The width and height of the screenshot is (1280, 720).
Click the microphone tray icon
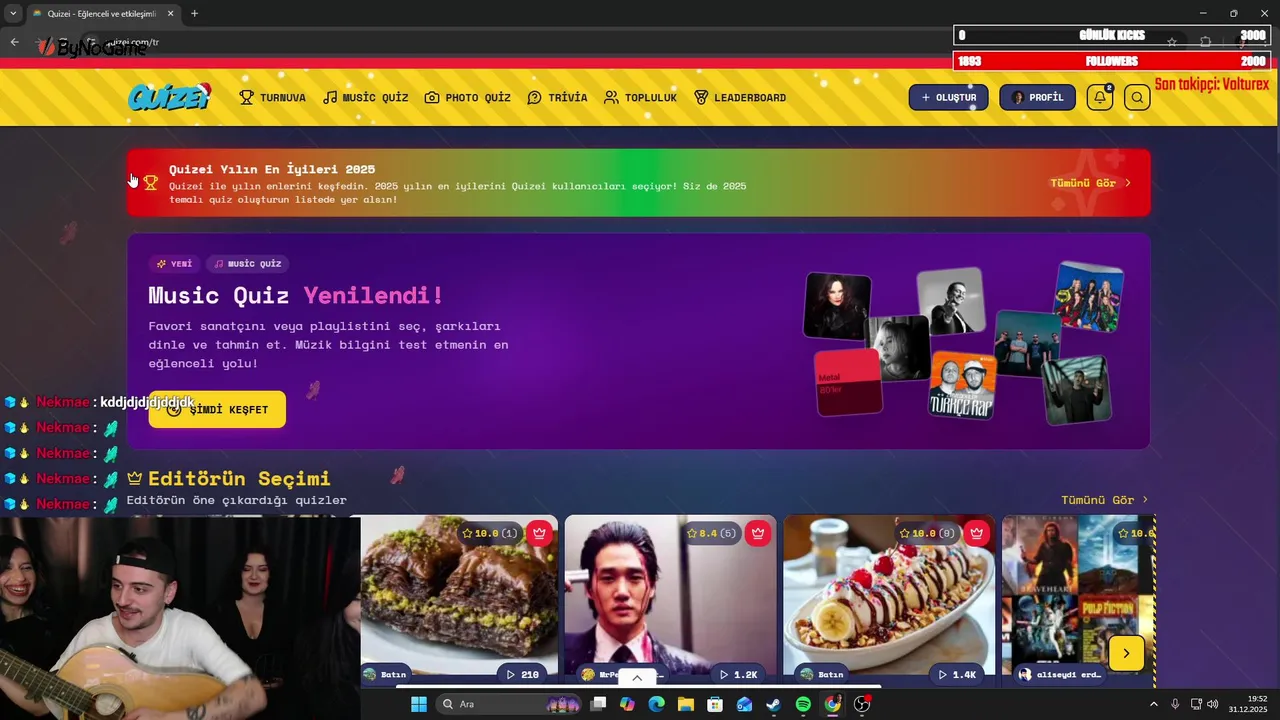click(x=1175, y=704)
